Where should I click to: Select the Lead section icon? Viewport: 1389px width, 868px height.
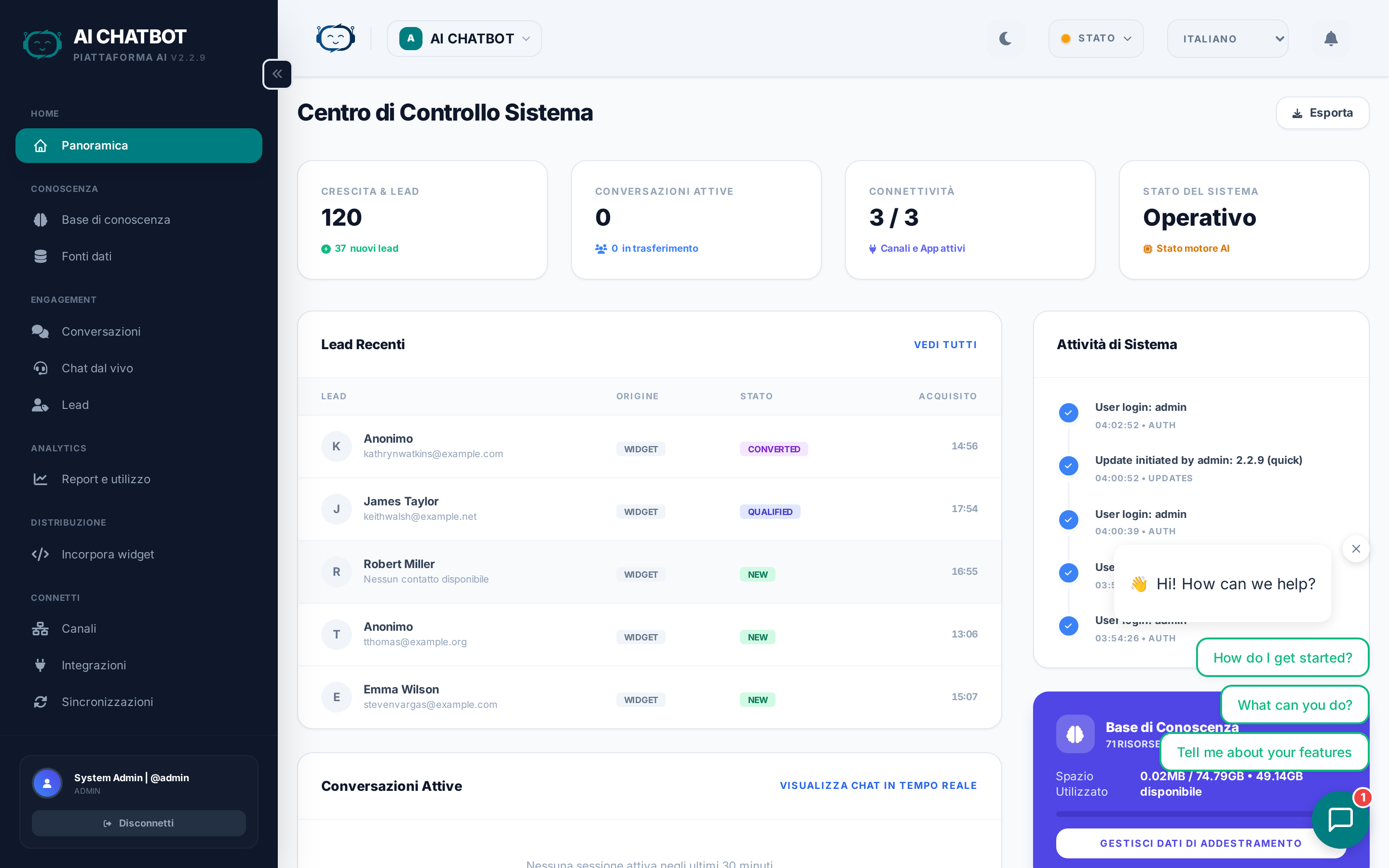click(40, 405)
